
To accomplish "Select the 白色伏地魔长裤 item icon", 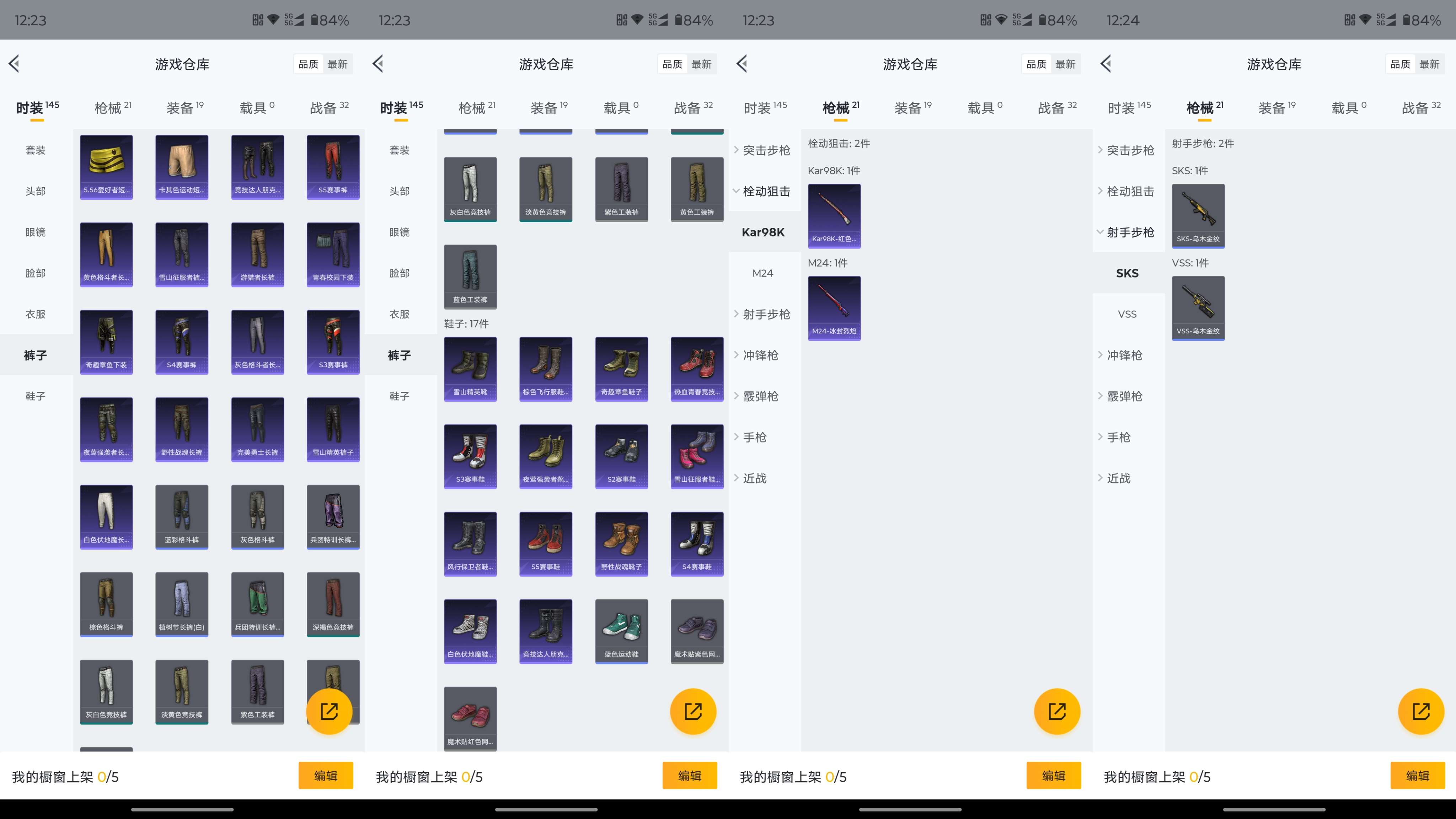I will coord(106,516).
